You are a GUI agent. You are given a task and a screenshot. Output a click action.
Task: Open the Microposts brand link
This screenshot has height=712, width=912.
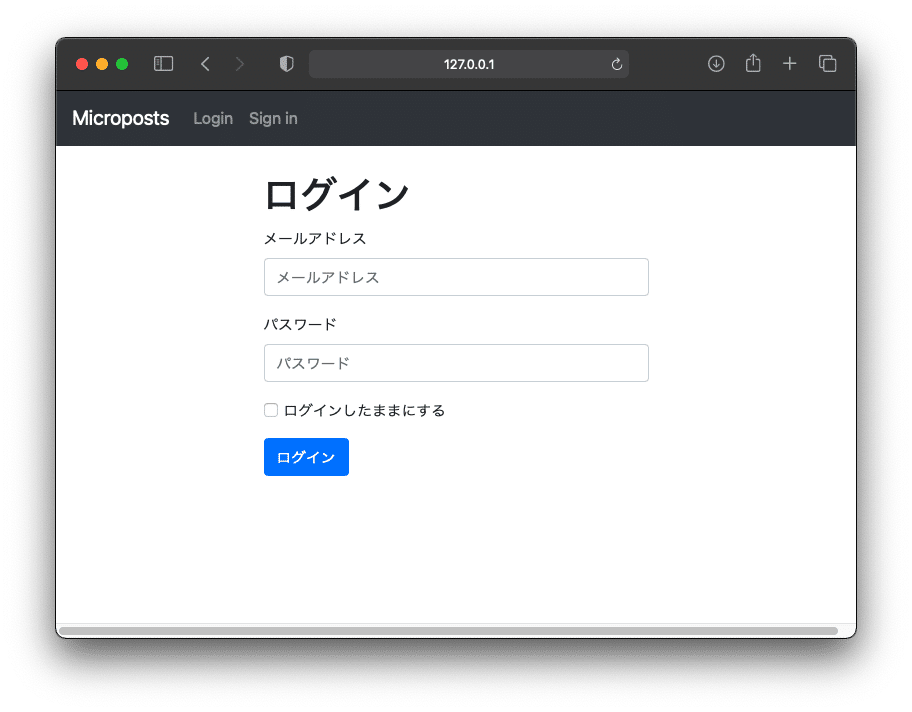(120, 119)
